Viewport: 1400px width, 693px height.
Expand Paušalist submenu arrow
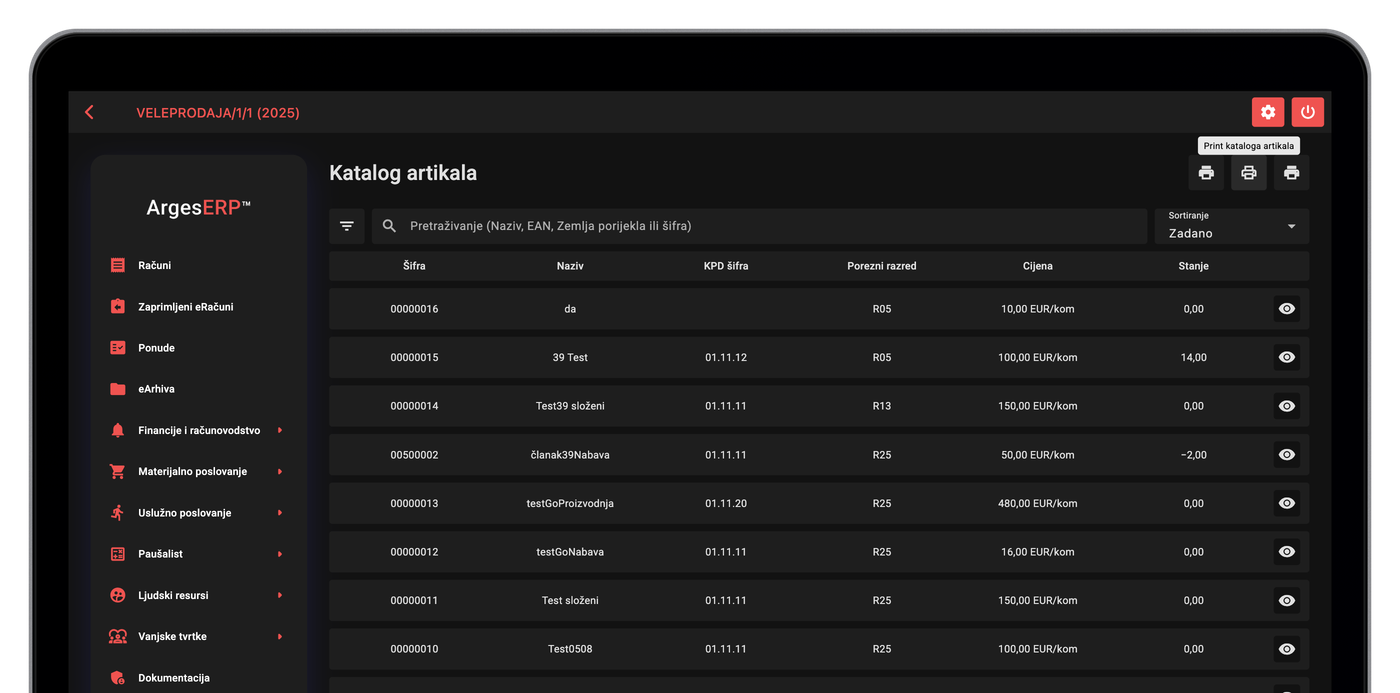tap(280, 554)
